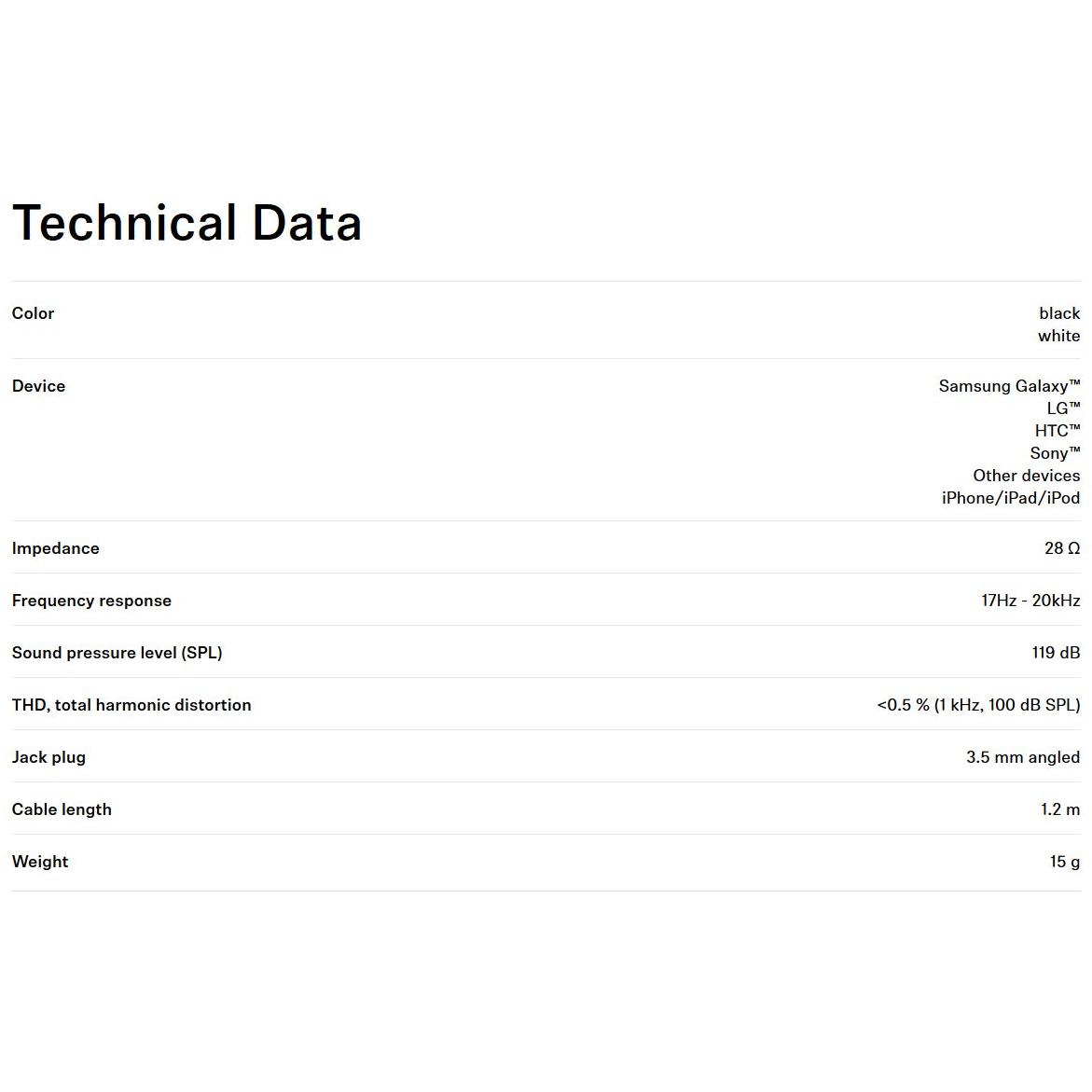Select THD, total harmonic distortion label

[131, 705]
